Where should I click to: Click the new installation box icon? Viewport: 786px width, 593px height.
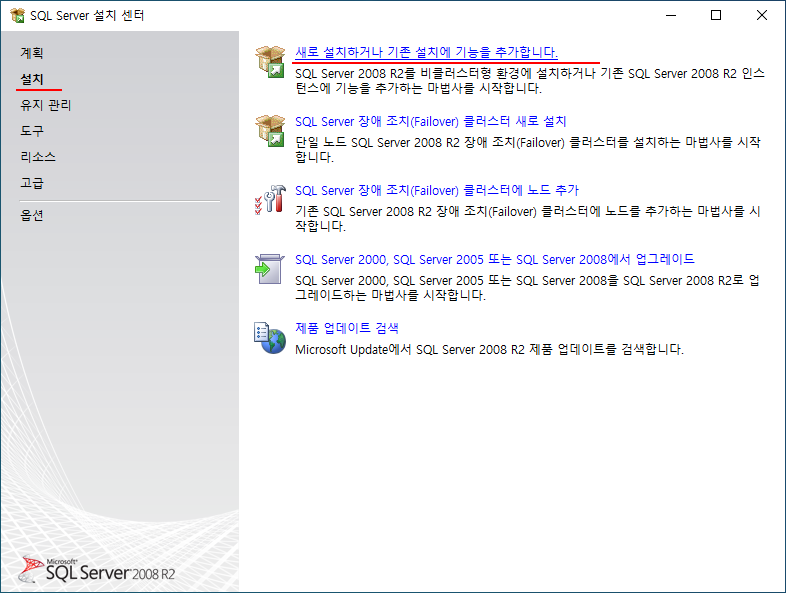coord(270,61)
